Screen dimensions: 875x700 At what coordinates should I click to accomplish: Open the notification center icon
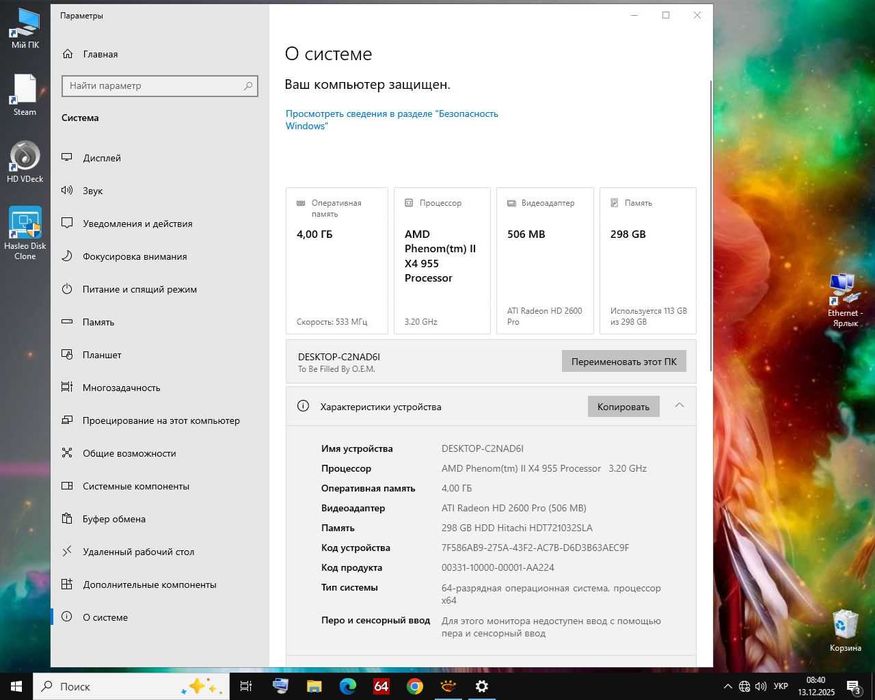coord(854,687)
